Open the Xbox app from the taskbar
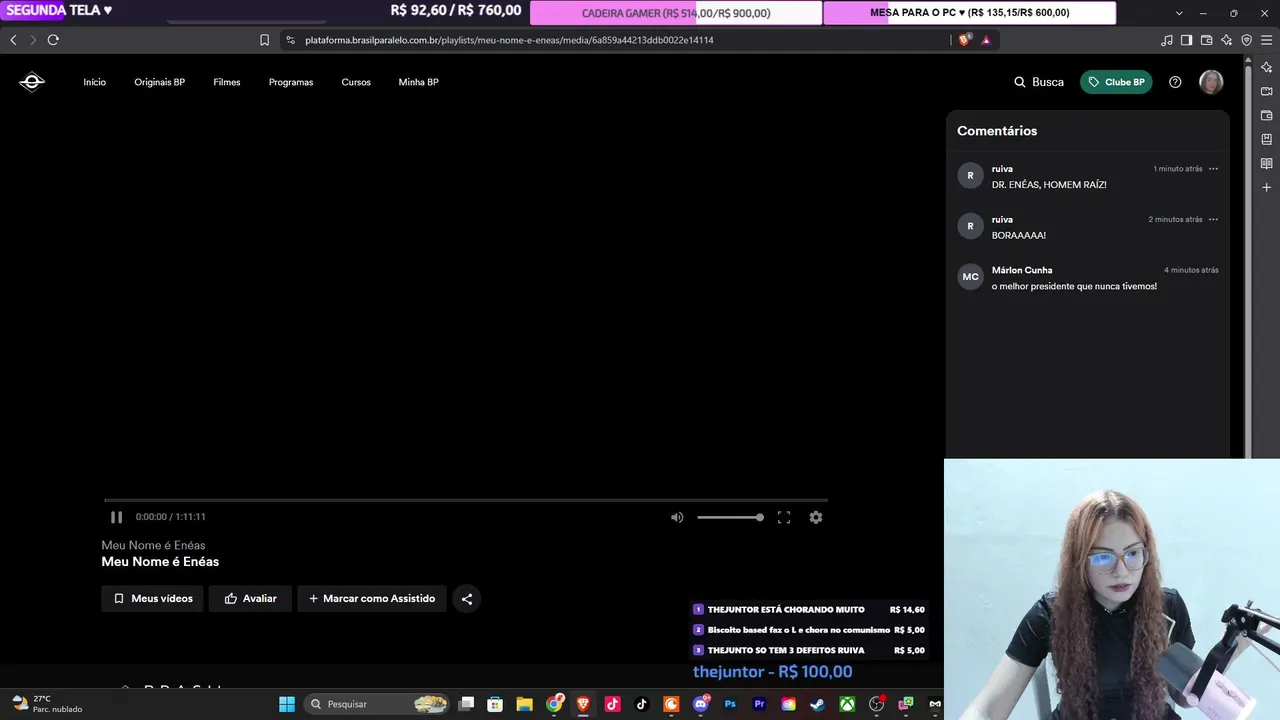This screenshot has height=720, width=1280. click(x=847, y=704)
